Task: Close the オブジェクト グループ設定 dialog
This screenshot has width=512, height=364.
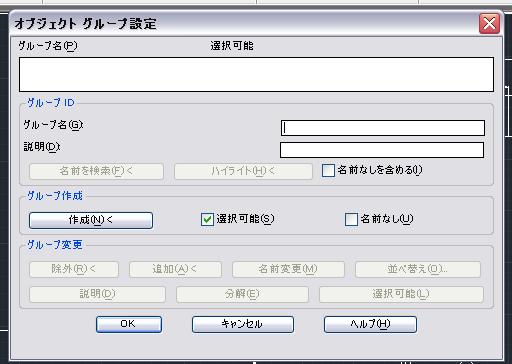Action: point(489,24)
